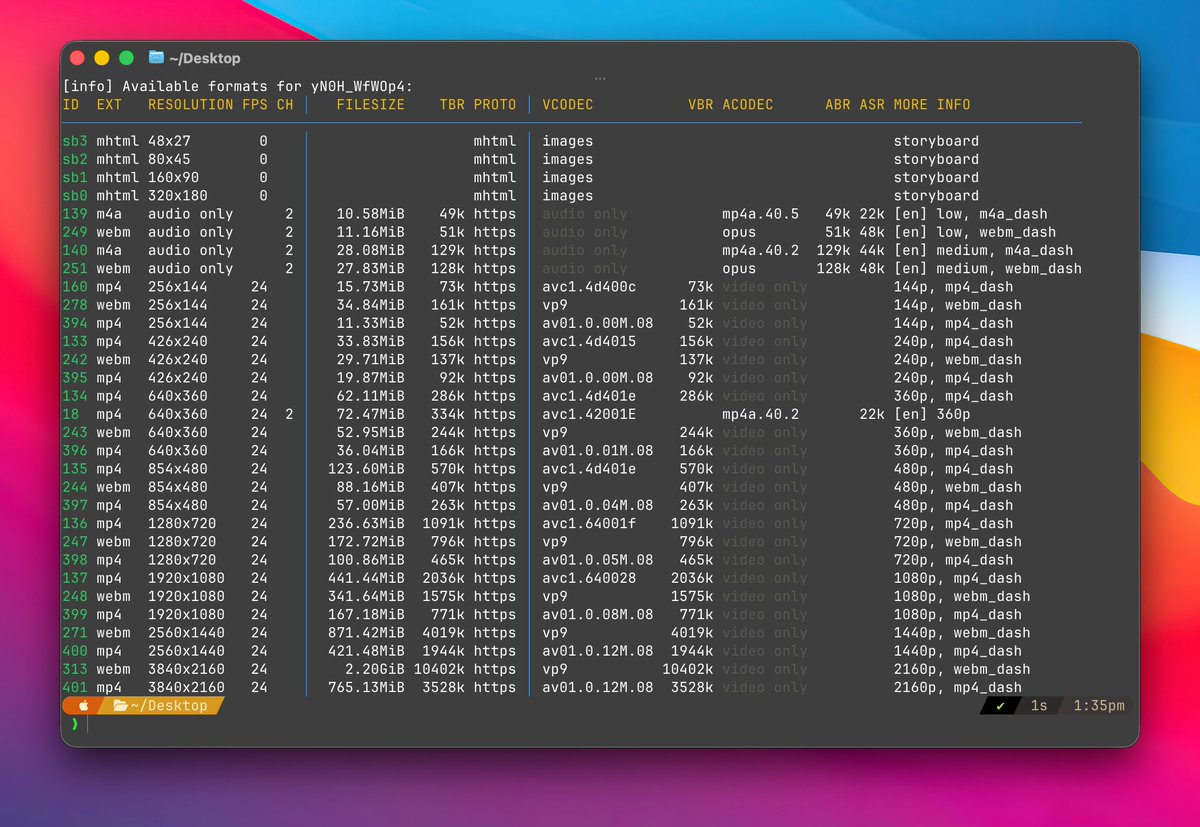Click the avc1.64001f video codec
The width and height of the screenshot is (1200, 827).
tap(589, 524)
